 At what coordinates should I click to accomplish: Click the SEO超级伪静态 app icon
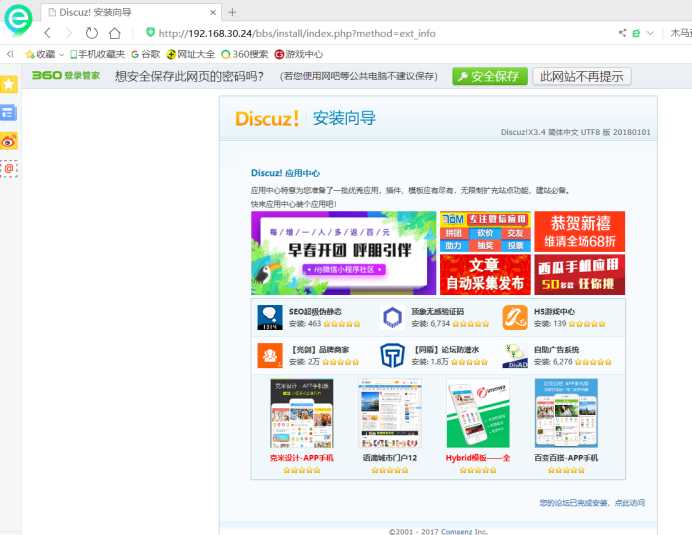[270, 317]
